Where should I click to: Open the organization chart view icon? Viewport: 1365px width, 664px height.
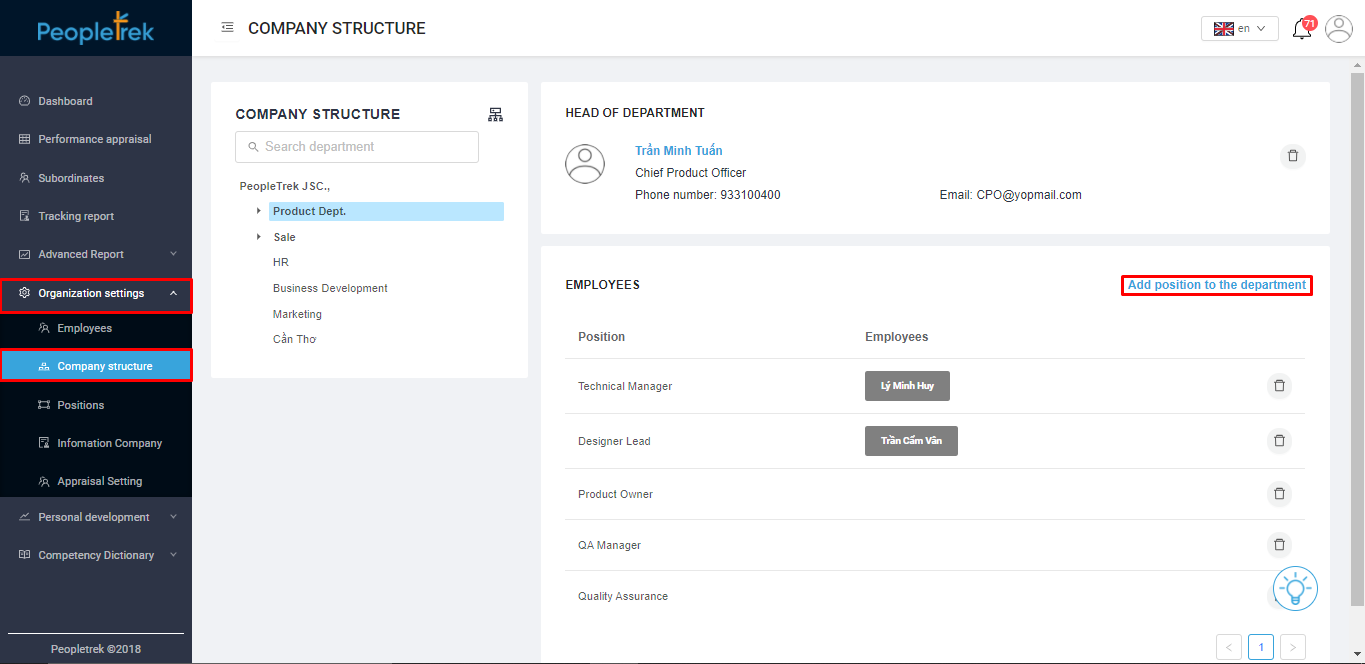tap(495, 115)
